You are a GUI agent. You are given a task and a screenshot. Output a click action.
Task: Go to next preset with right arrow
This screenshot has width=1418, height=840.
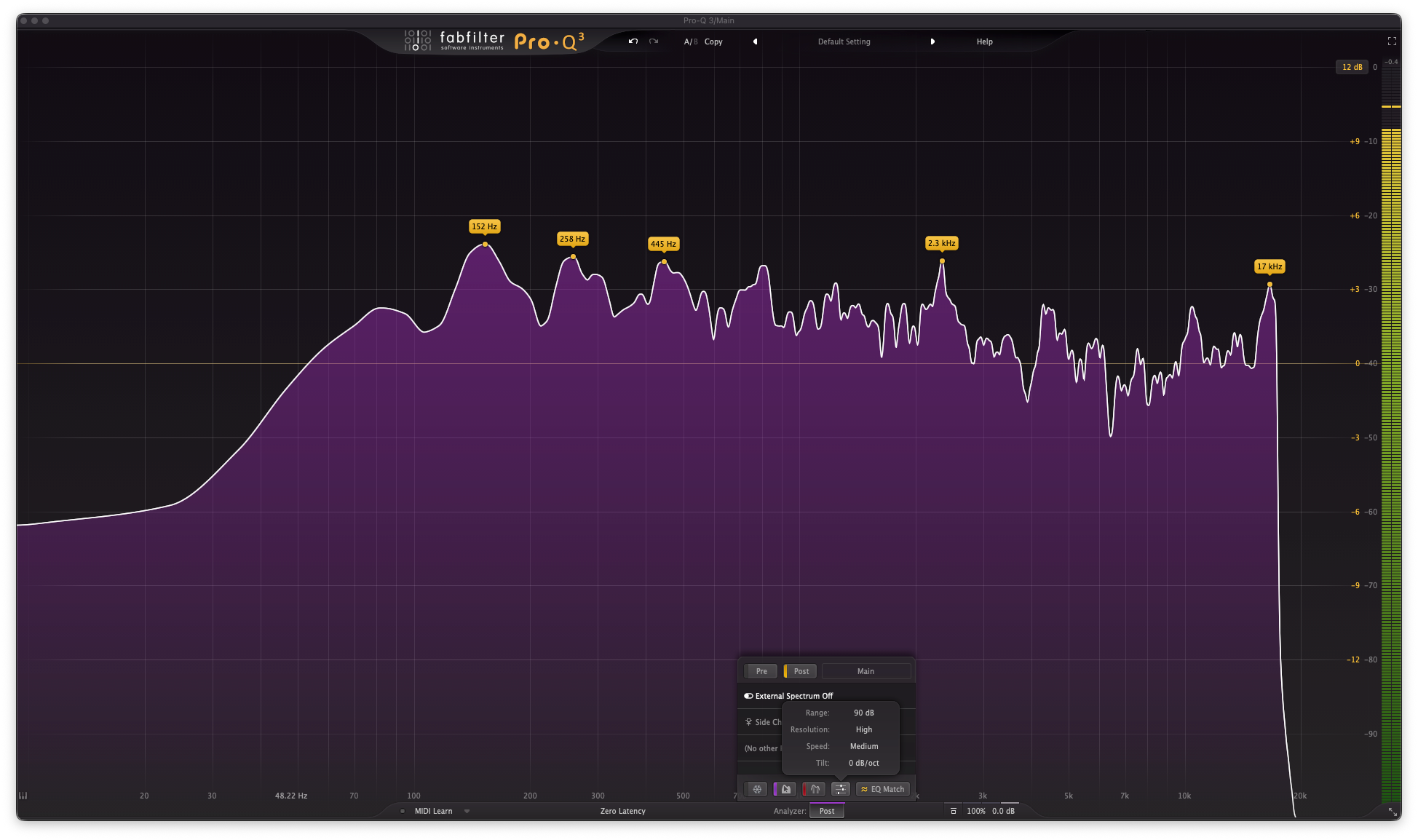[x=932, y=41]
